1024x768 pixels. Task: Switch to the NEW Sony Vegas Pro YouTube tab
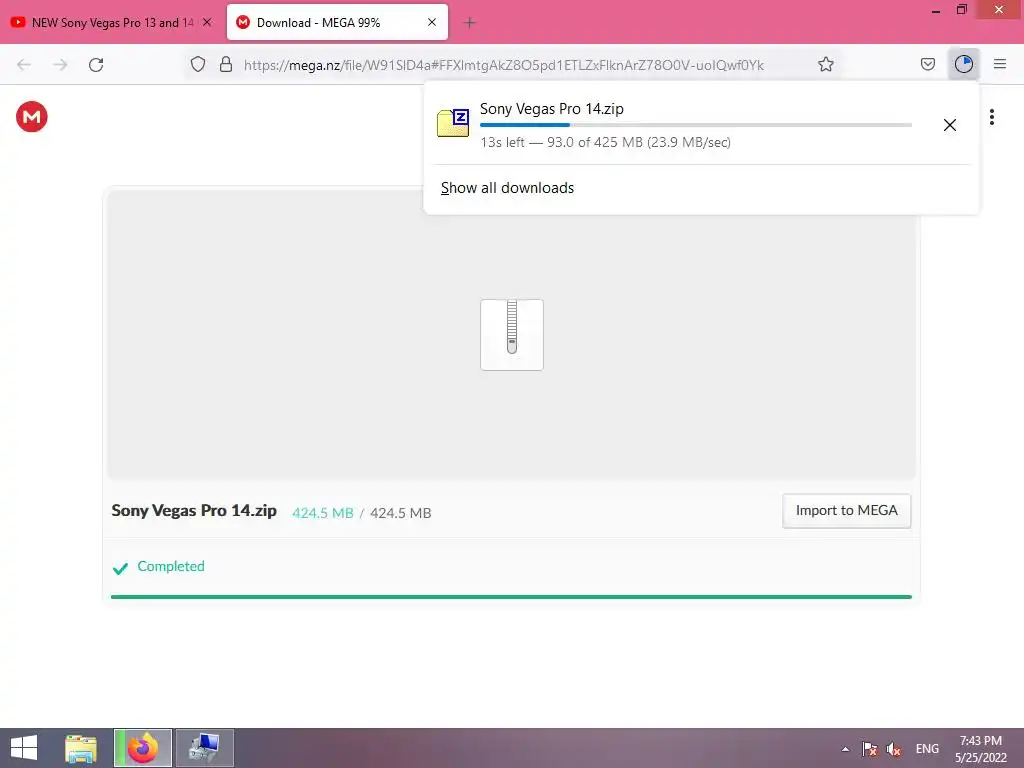(x=111, y=22)
